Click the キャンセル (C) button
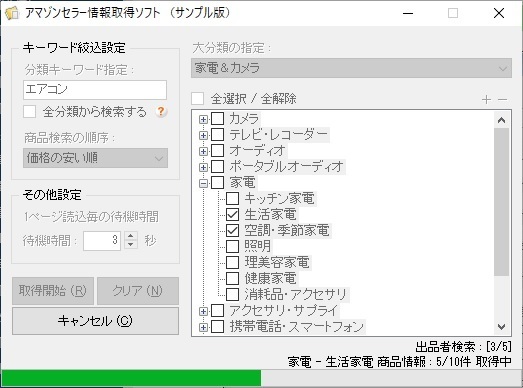 click(x=95, y=321)
